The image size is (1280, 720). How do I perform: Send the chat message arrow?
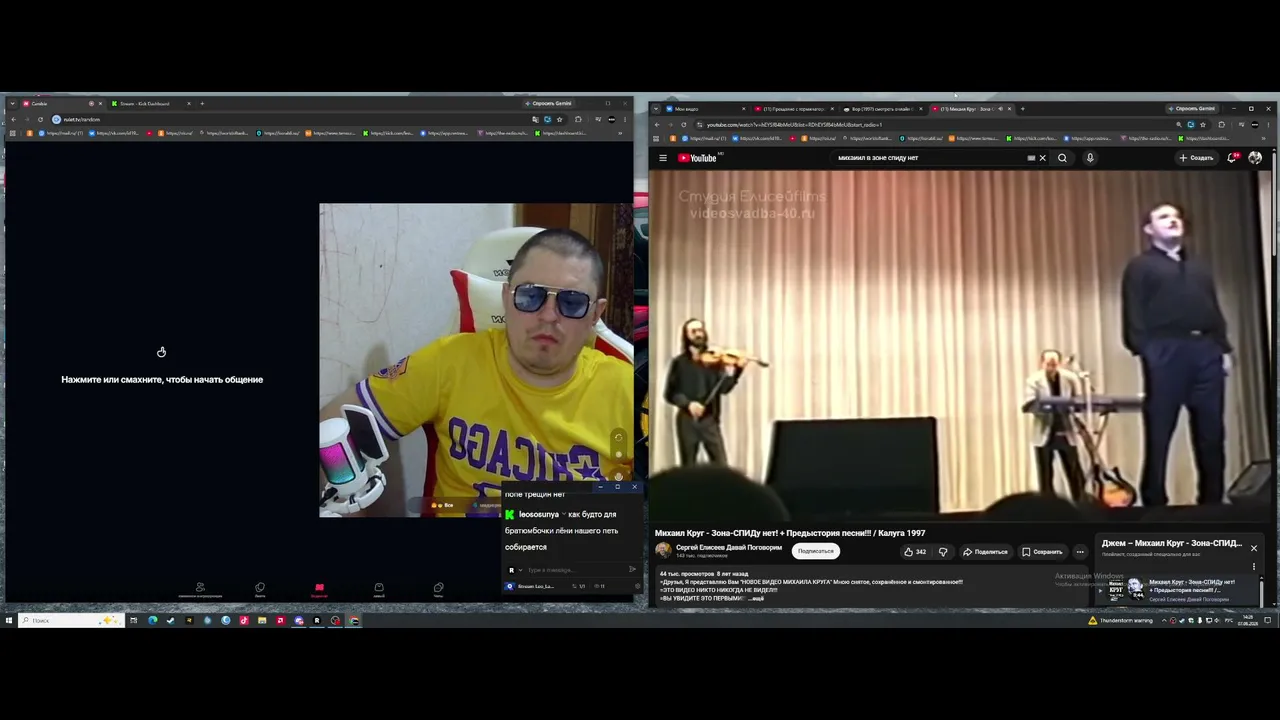(632, 570)
